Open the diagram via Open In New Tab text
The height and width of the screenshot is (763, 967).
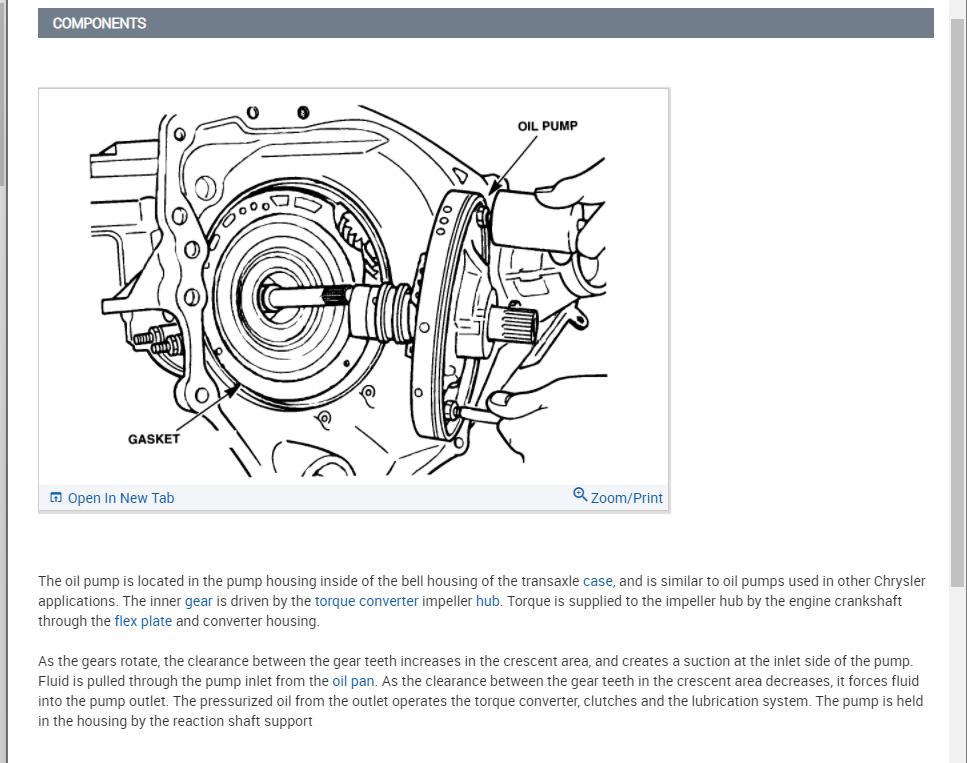tap(120, 498)
